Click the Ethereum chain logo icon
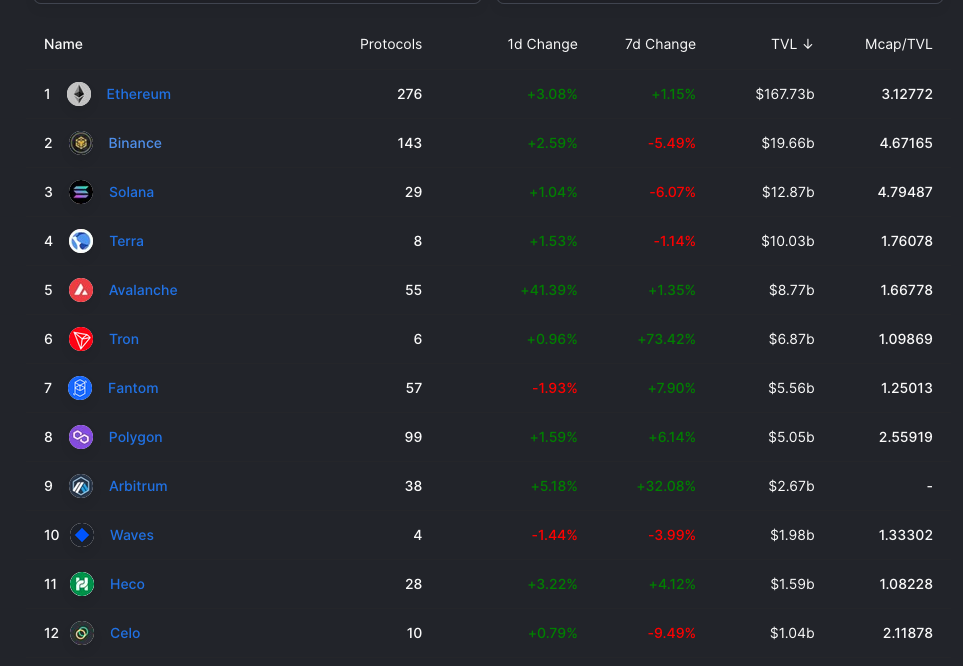This screenshot has height=666, width=963. coord(79,94)
